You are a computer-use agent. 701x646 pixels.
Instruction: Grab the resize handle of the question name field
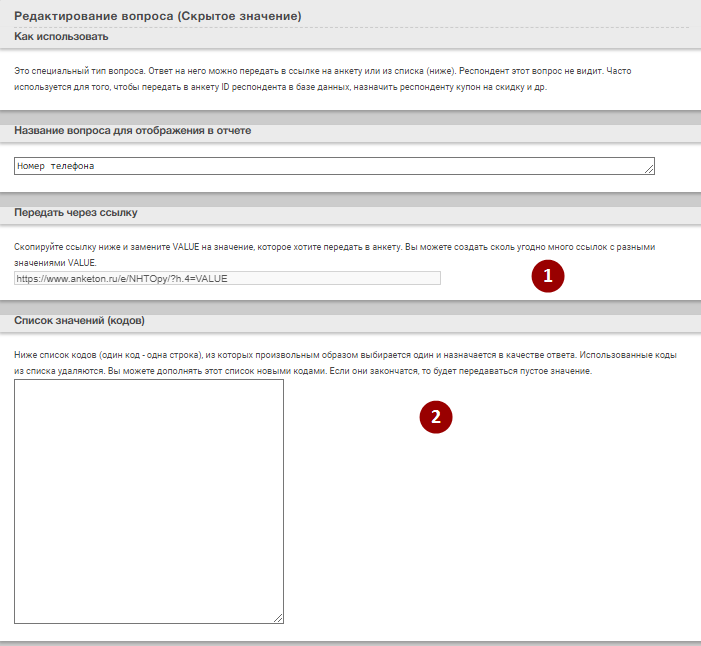[x=649, y=171]
